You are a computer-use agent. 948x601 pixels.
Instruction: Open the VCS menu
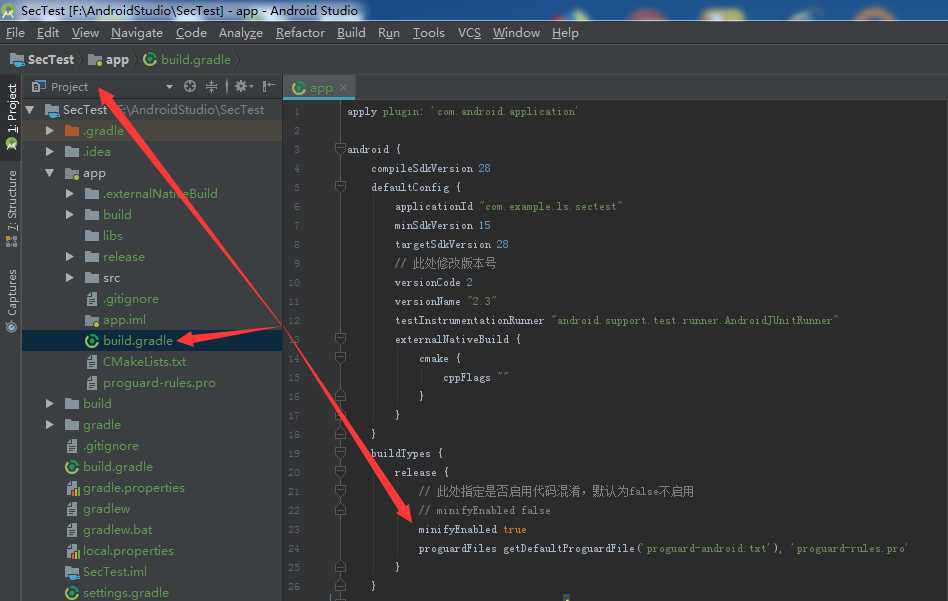click(x=469, y=33)
